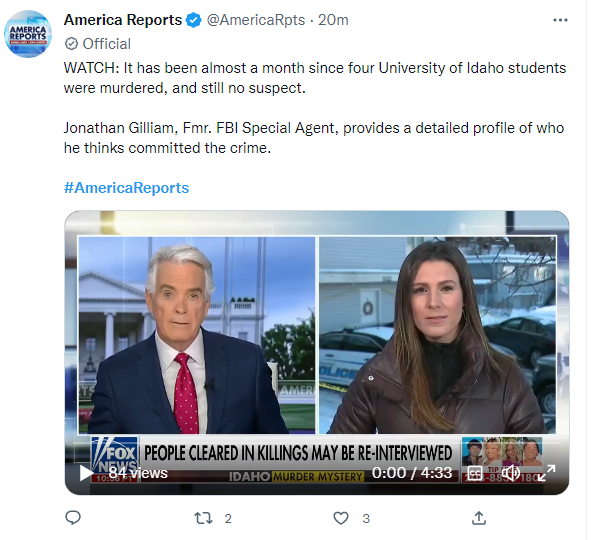This screenshot has width=593, height=540.
Task: Open the three-dot more options menu
Action: 560,20
